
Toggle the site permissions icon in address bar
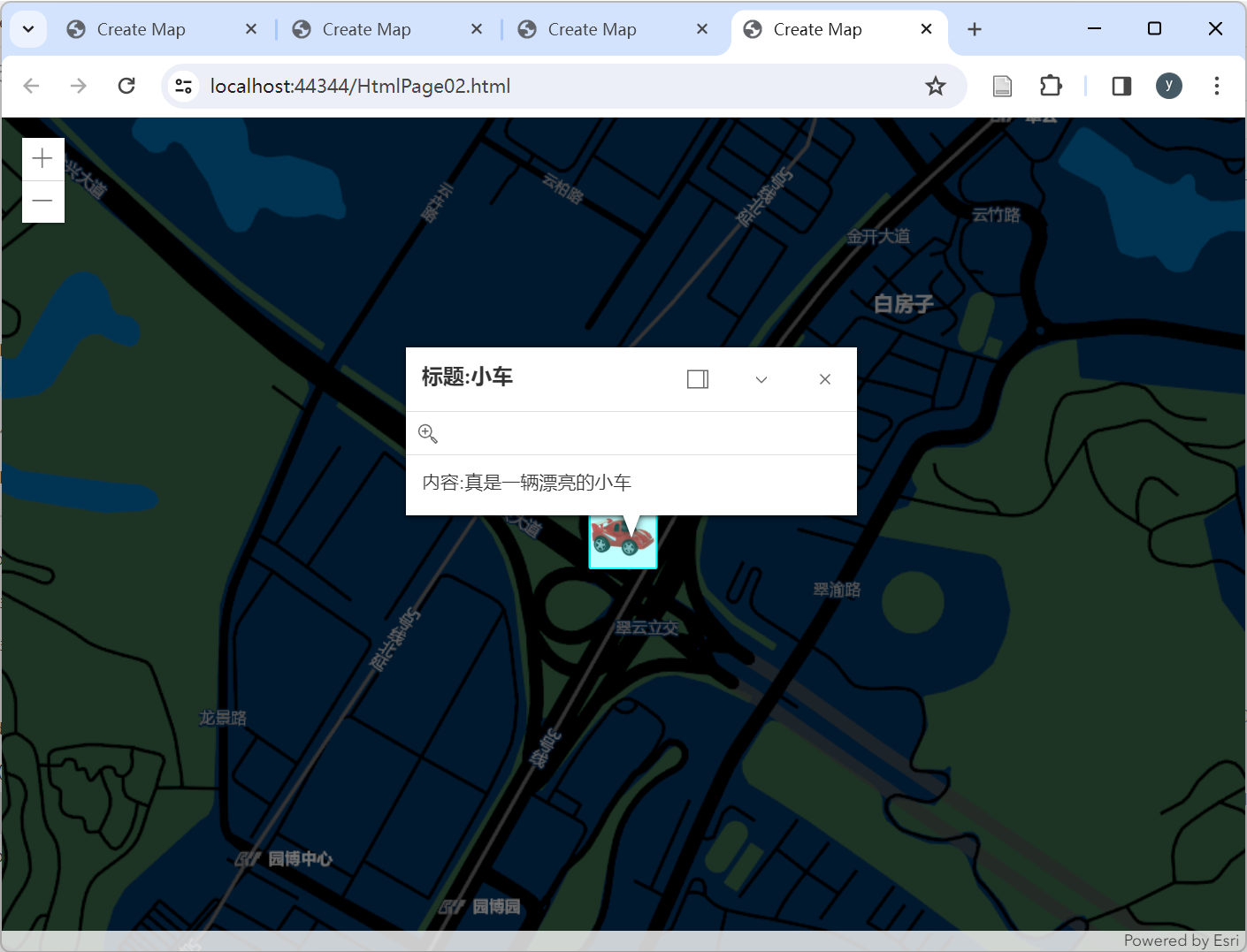(183, 86)
